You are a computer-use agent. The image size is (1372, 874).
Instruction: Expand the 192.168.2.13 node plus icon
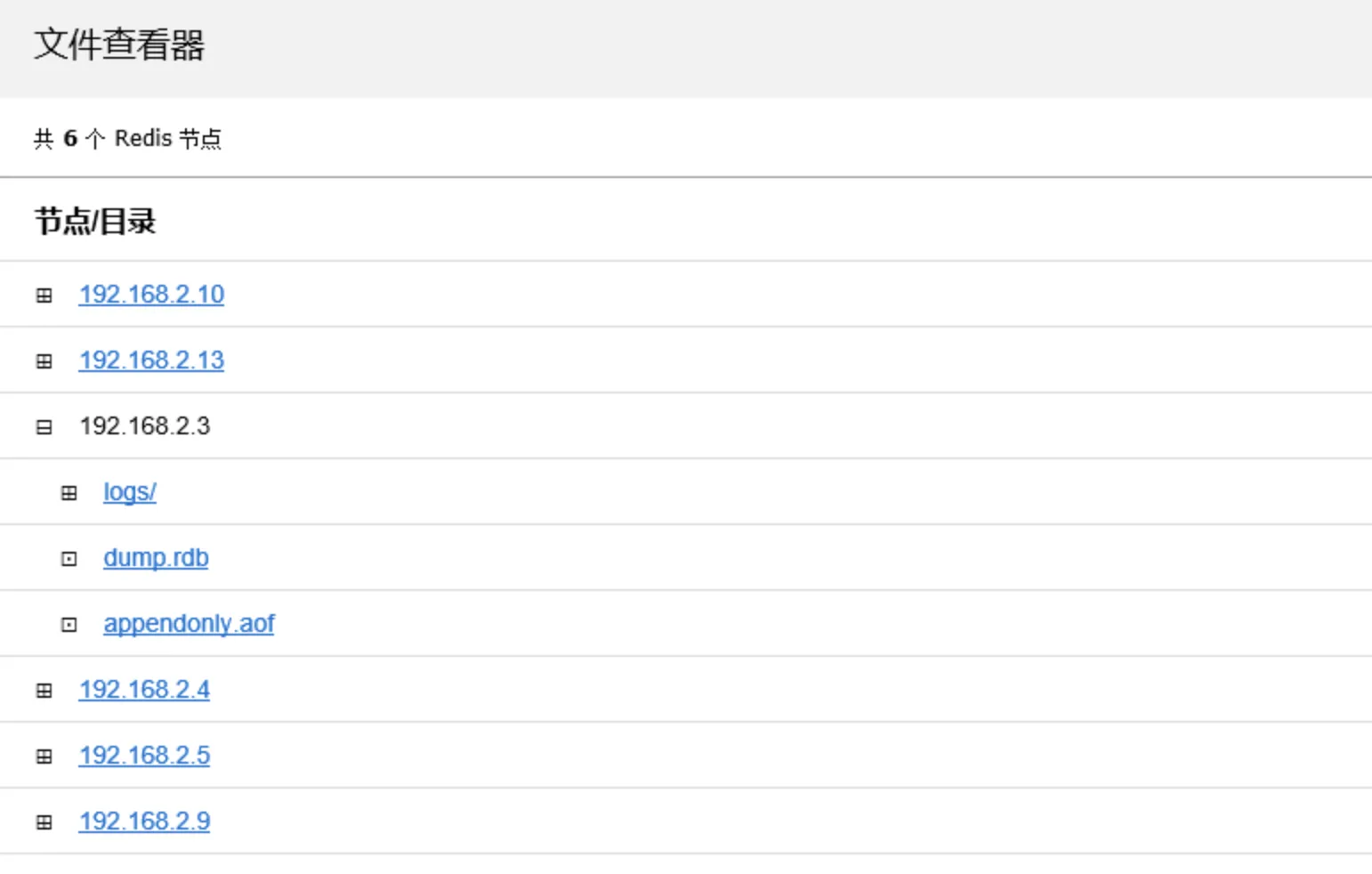coord(44,361)
